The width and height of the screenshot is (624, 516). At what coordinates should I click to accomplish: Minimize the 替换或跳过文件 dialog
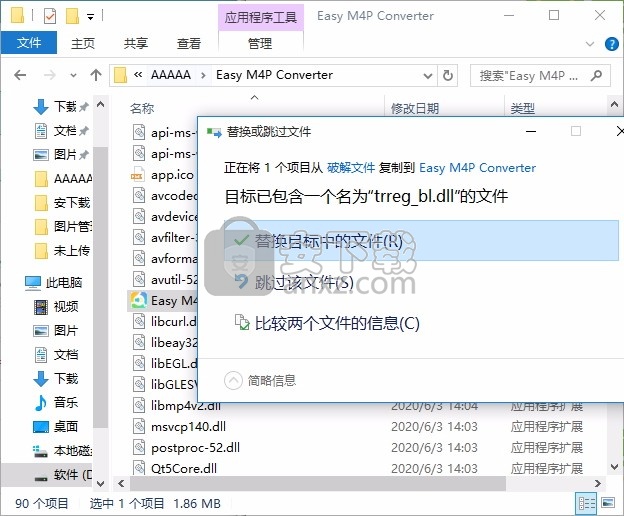tap(531, 131)
